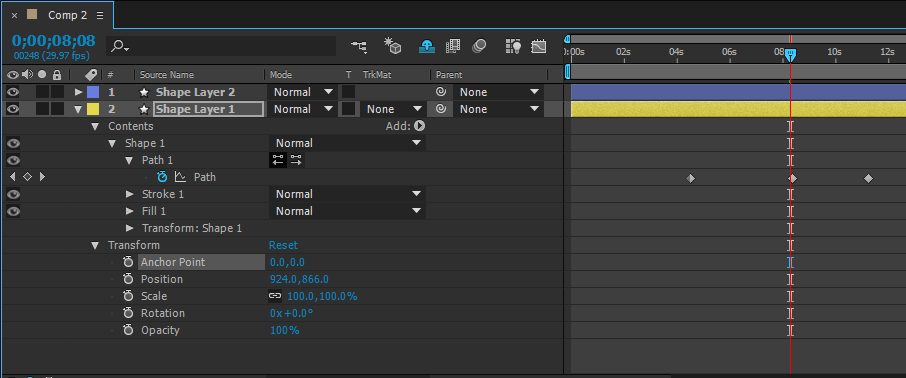The image size is (906, 378).
Task: Click the Transform Reset link
Action: [283, 245]
